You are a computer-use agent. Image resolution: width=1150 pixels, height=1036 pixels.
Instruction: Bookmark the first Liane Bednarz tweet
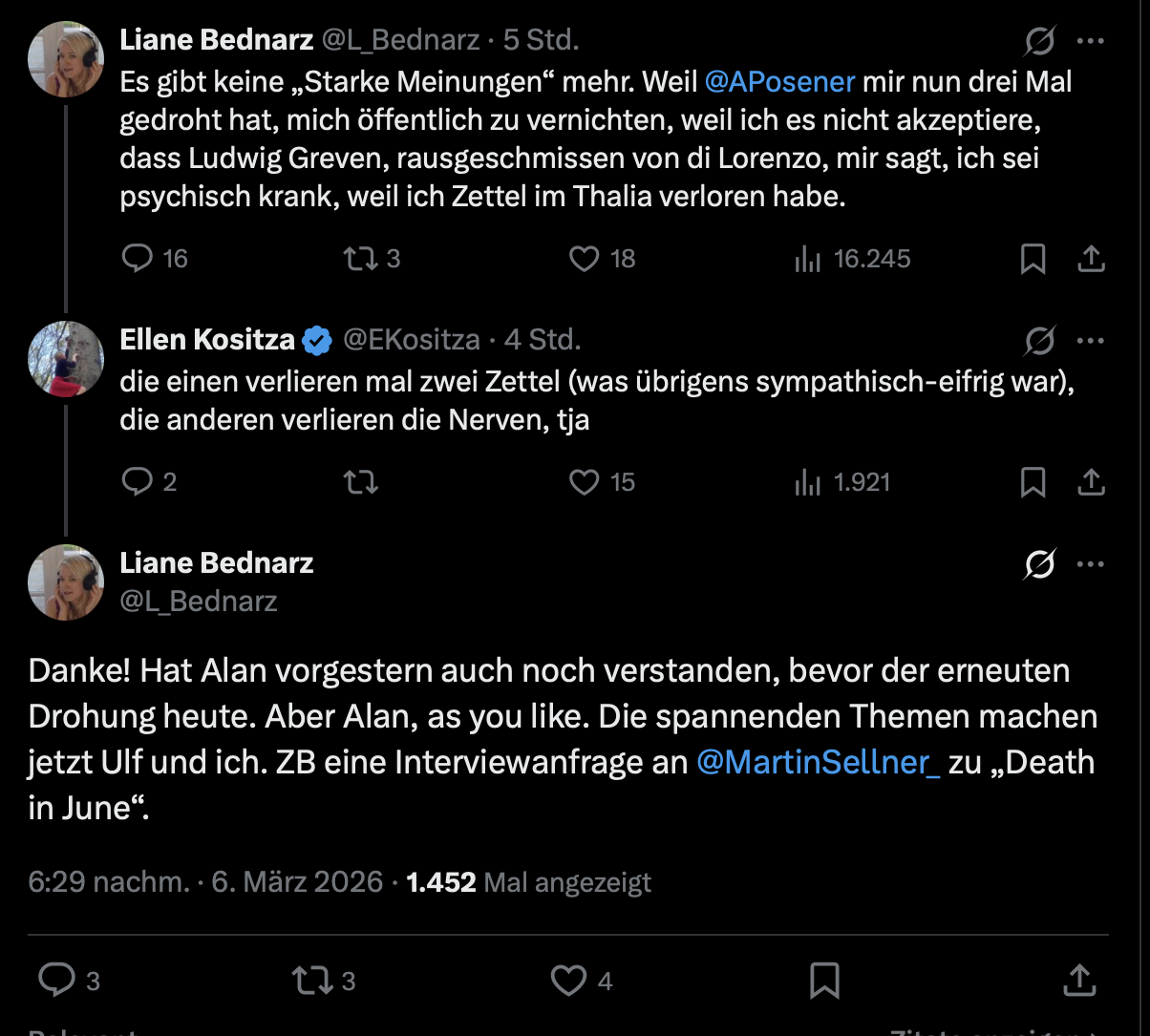point(1033,259)
